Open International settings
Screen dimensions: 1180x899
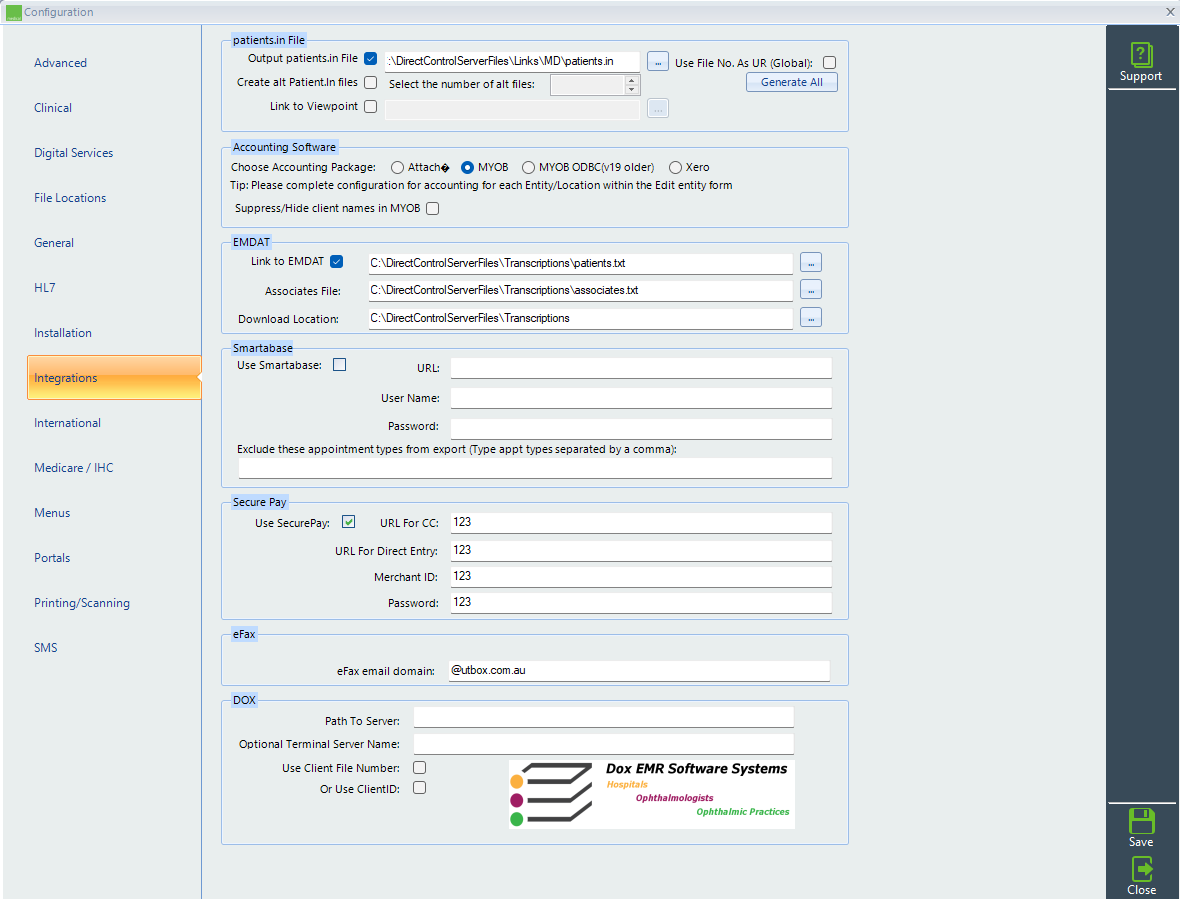(67, 423)
